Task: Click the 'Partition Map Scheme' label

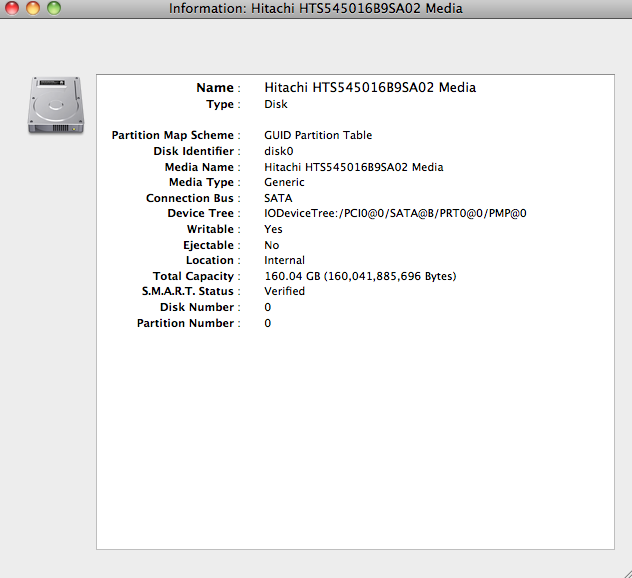Action: (x=173, y=135)
